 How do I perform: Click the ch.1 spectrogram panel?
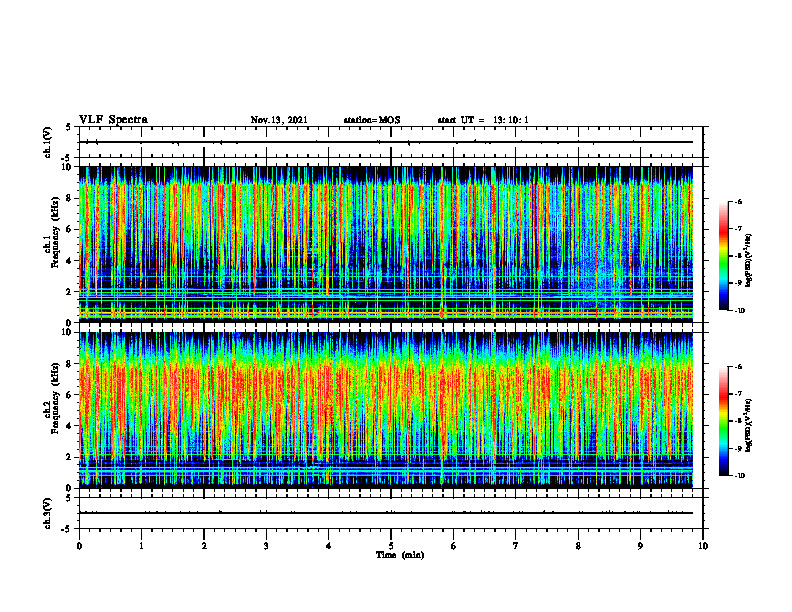(x=386, y=244)
